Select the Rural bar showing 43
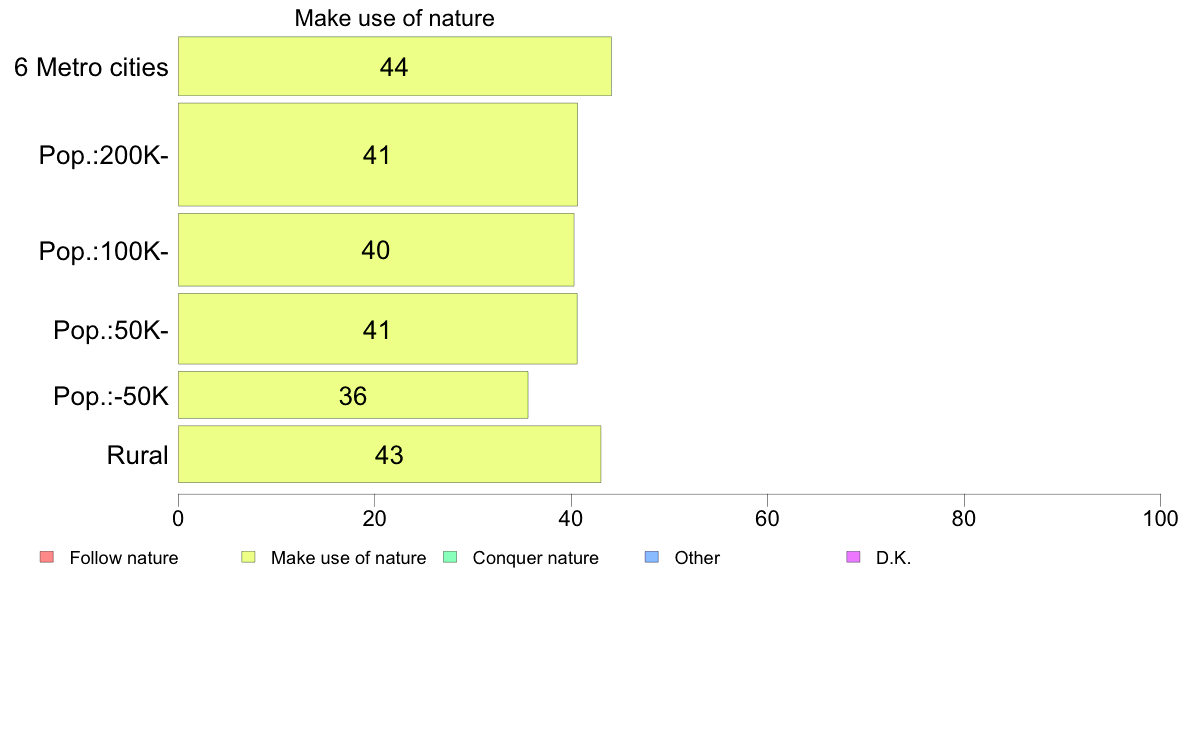Viewport: 1188px width, 736px height. click(x=389, y=454)
